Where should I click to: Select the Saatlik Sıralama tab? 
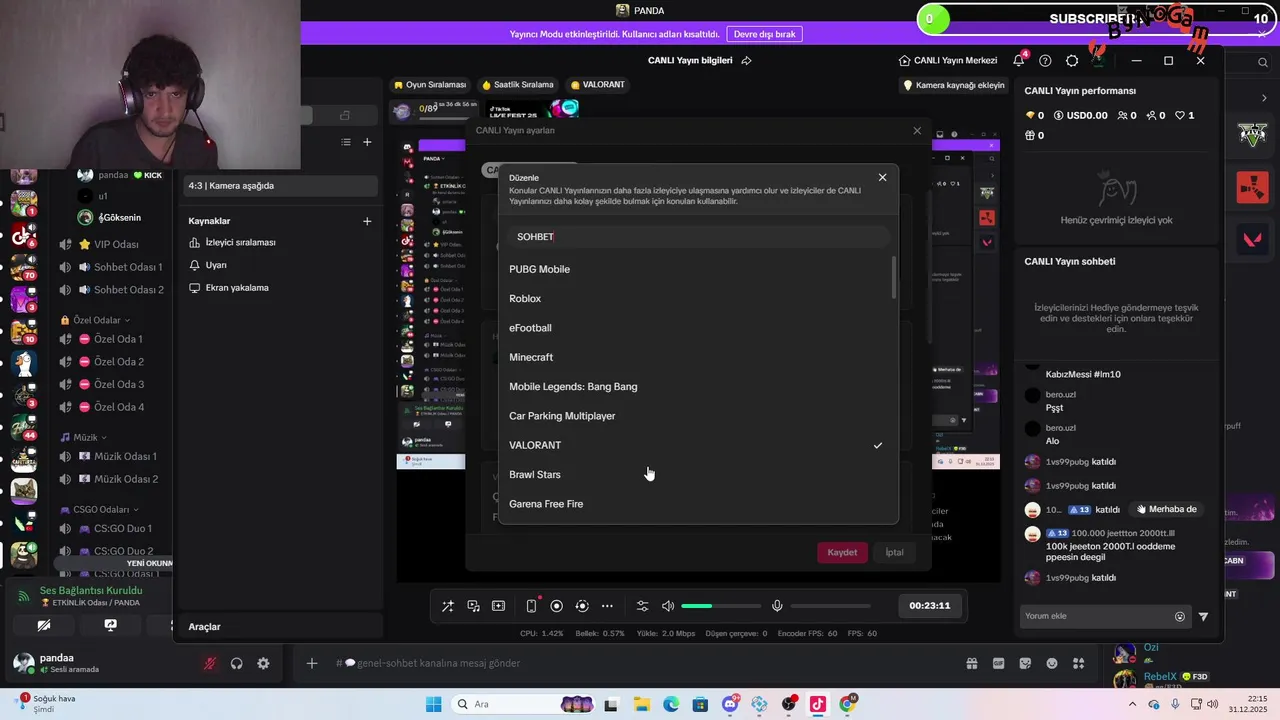coord(517,85)
